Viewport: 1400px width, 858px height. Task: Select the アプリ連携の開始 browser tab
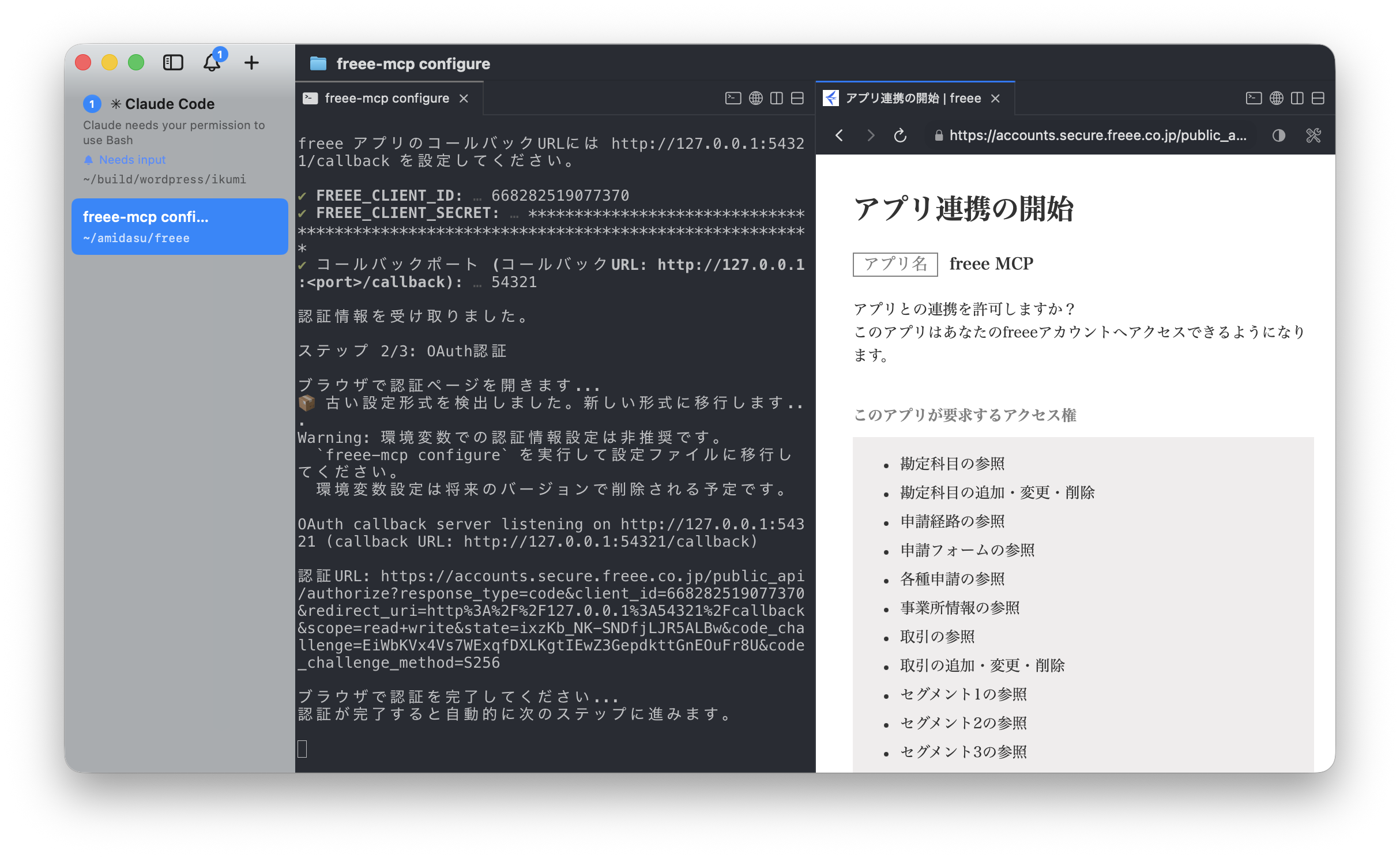click(x=911, y=98)
